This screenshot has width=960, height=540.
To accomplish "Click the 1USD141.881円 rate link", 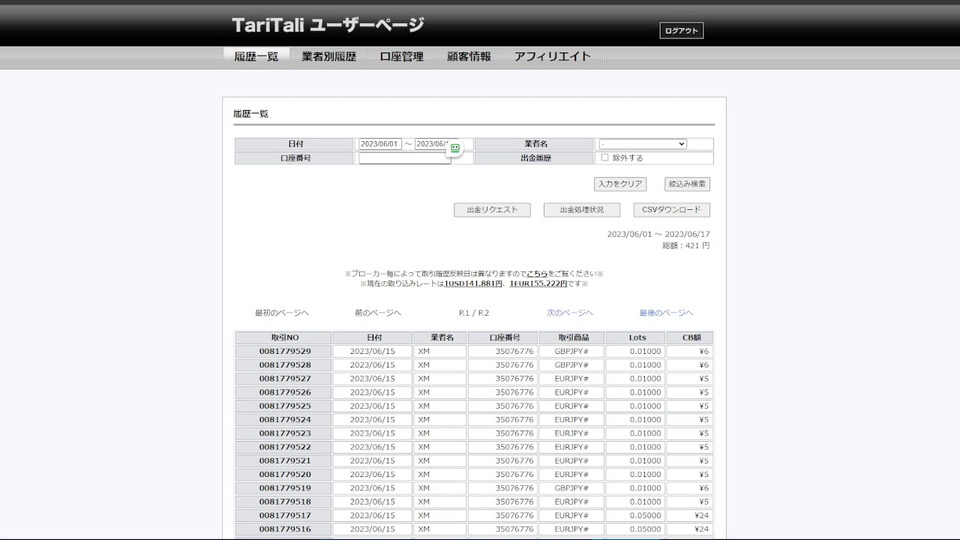I will [x=473, y=283].
